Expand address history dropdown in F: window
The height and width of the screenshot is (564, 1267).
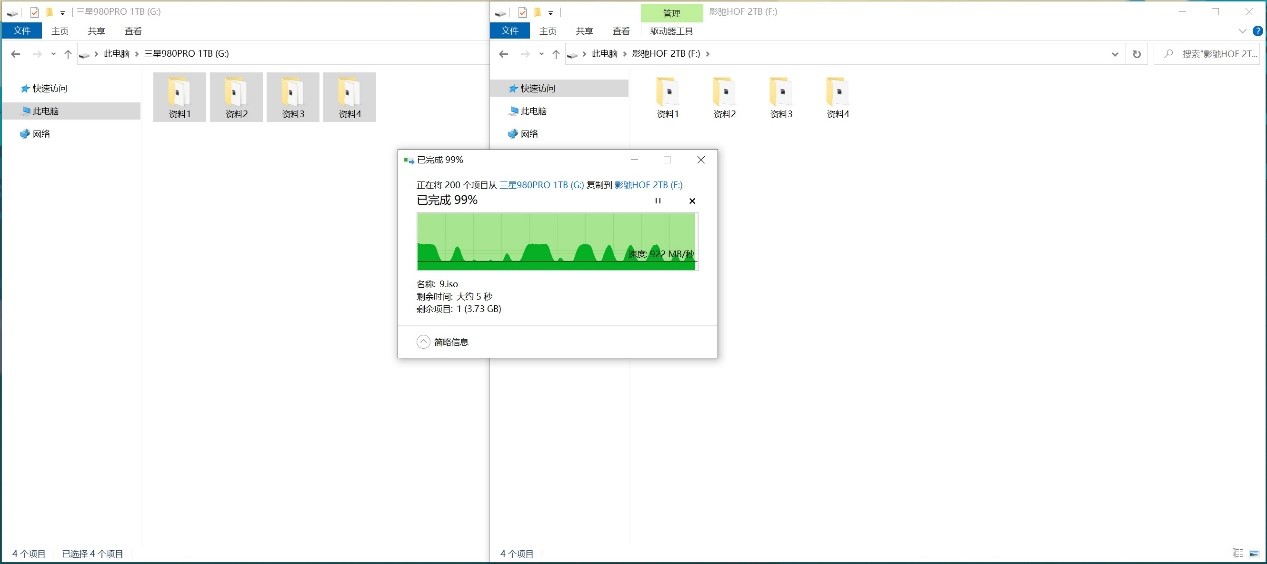[x=1116, y=54]
